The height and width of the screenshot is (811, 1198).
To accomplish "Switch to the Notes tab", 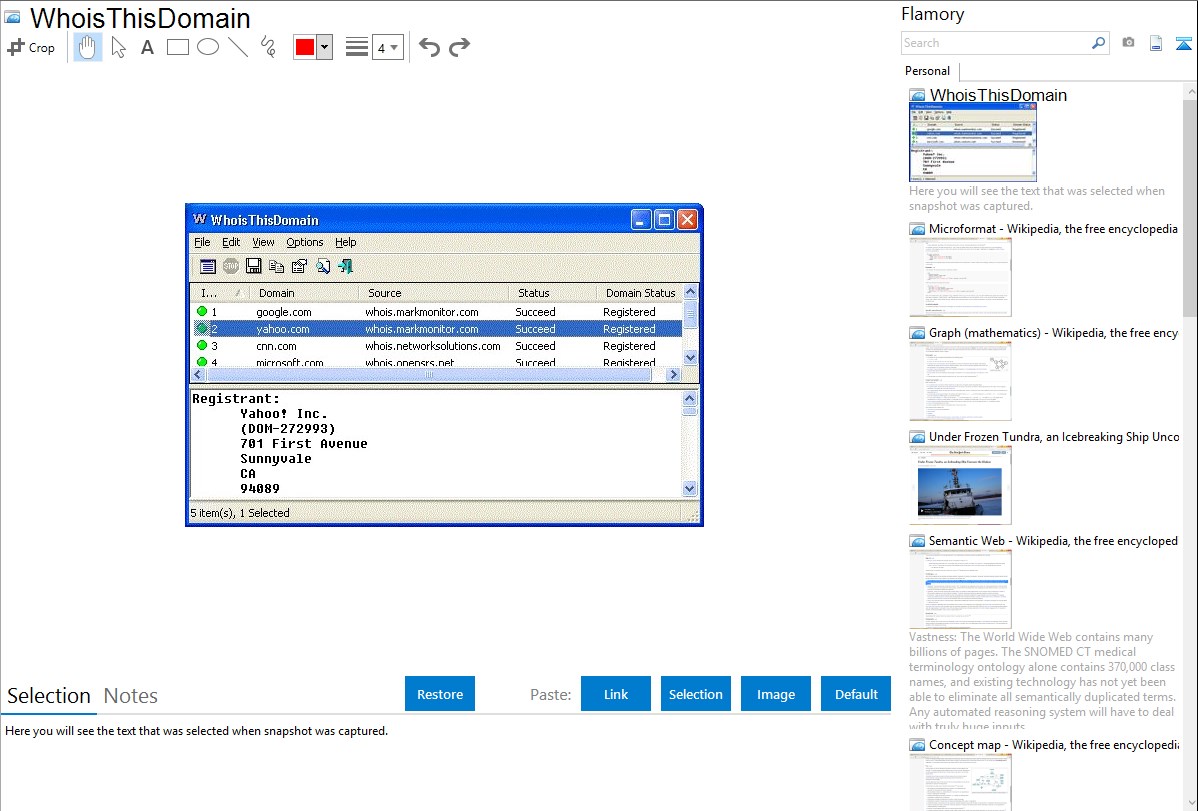I will click(131, 696).
